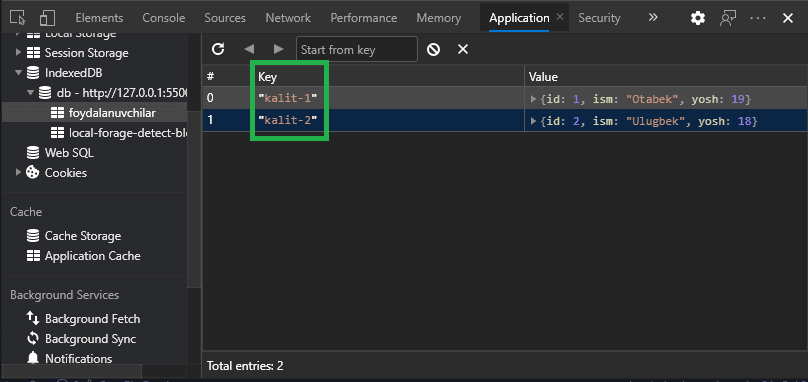Switch to the Console tab

[164, 18]
